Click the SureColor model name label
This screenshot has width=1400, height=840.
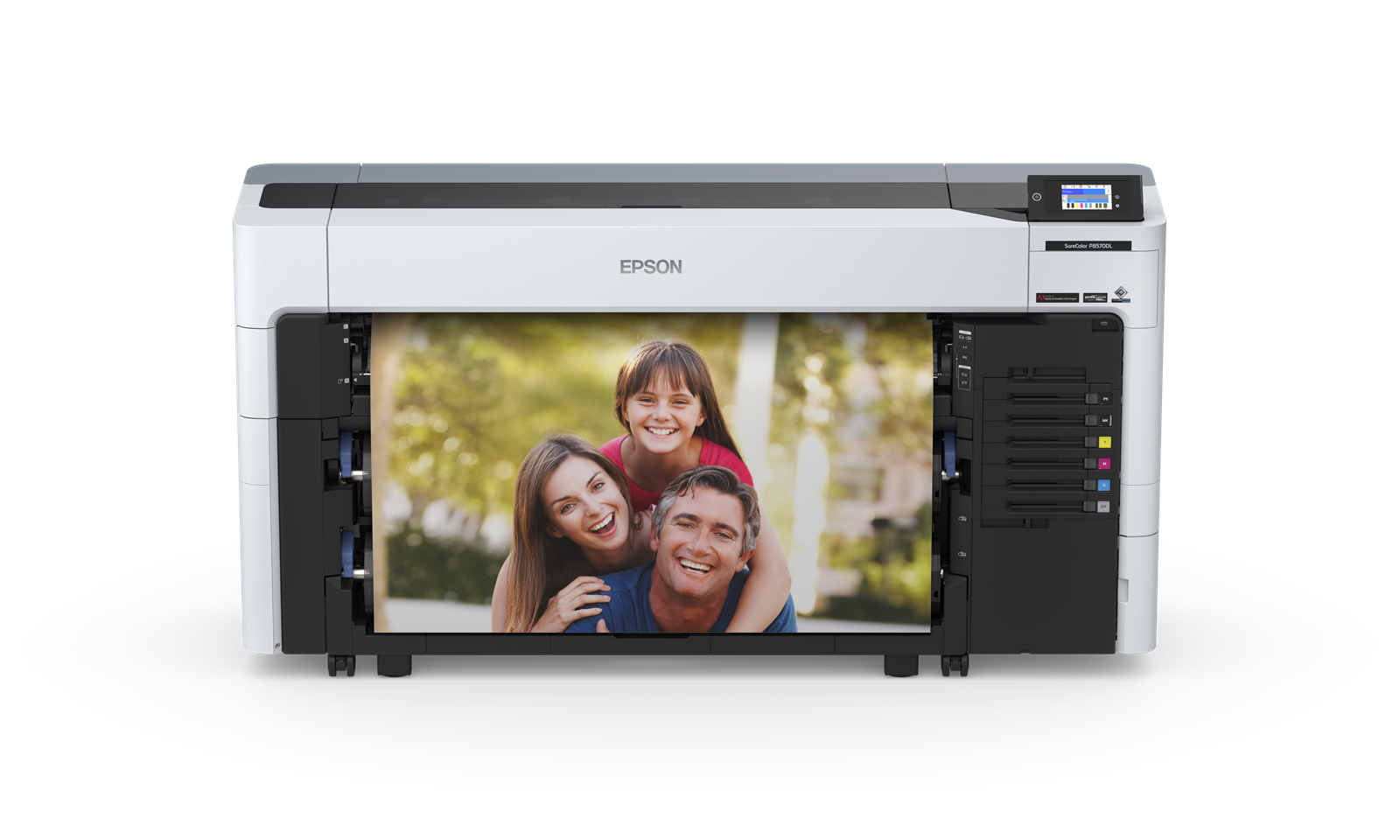click(x=1088, y=247)
